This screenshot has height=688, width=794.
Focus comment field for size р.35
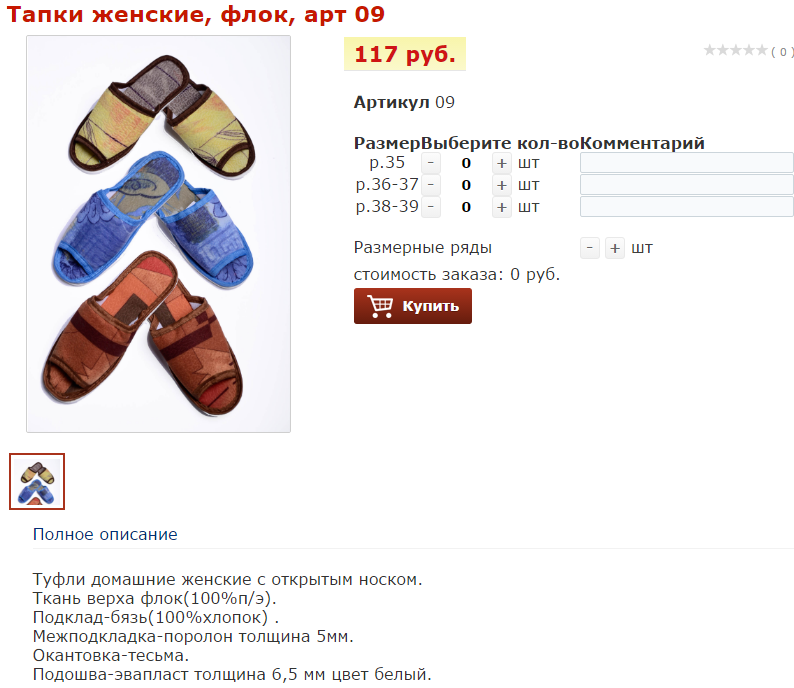(x=687, y=163)
